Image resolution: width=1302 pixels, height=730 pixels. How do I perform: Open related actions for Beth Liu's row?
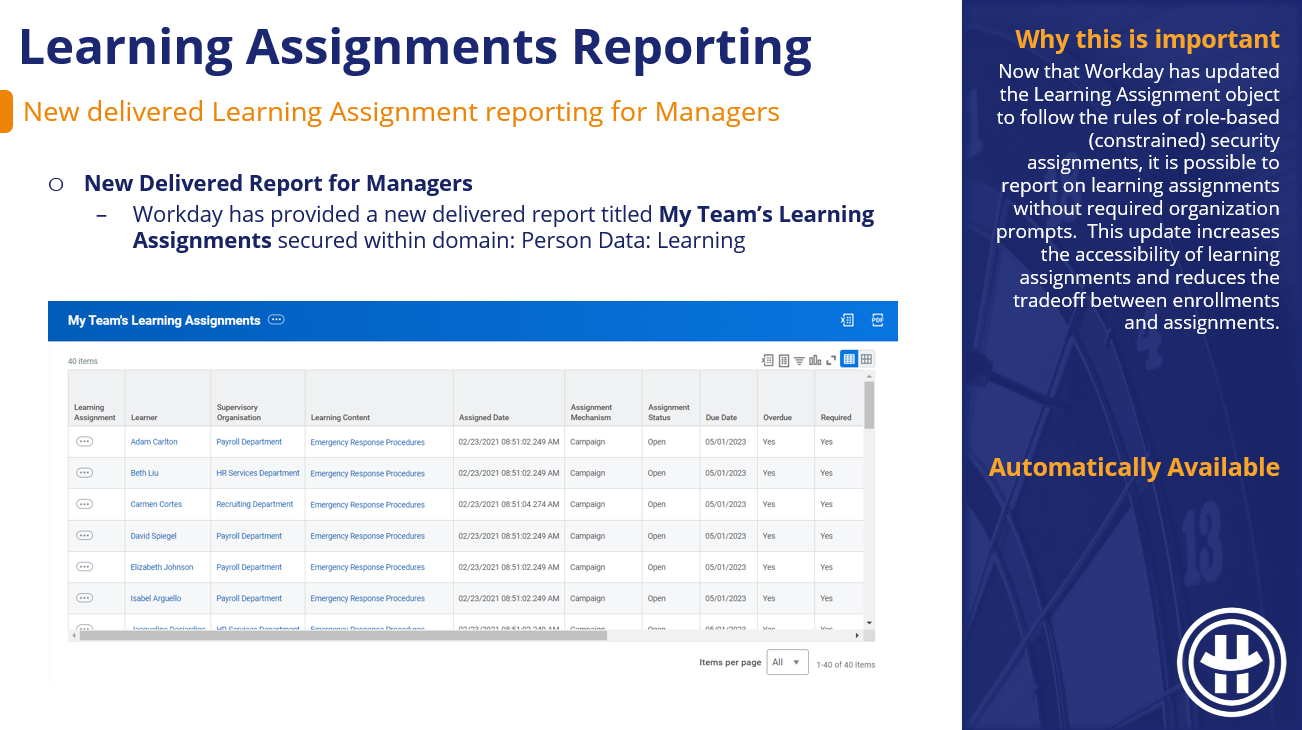85,473
